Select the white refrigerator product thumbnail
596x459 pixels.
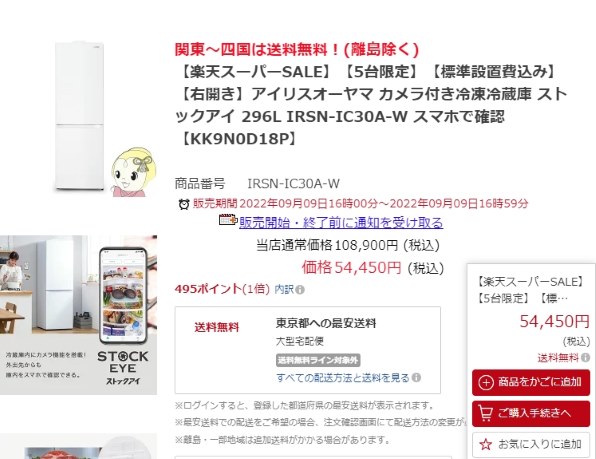pyautogui.click(x=79, y=116)
